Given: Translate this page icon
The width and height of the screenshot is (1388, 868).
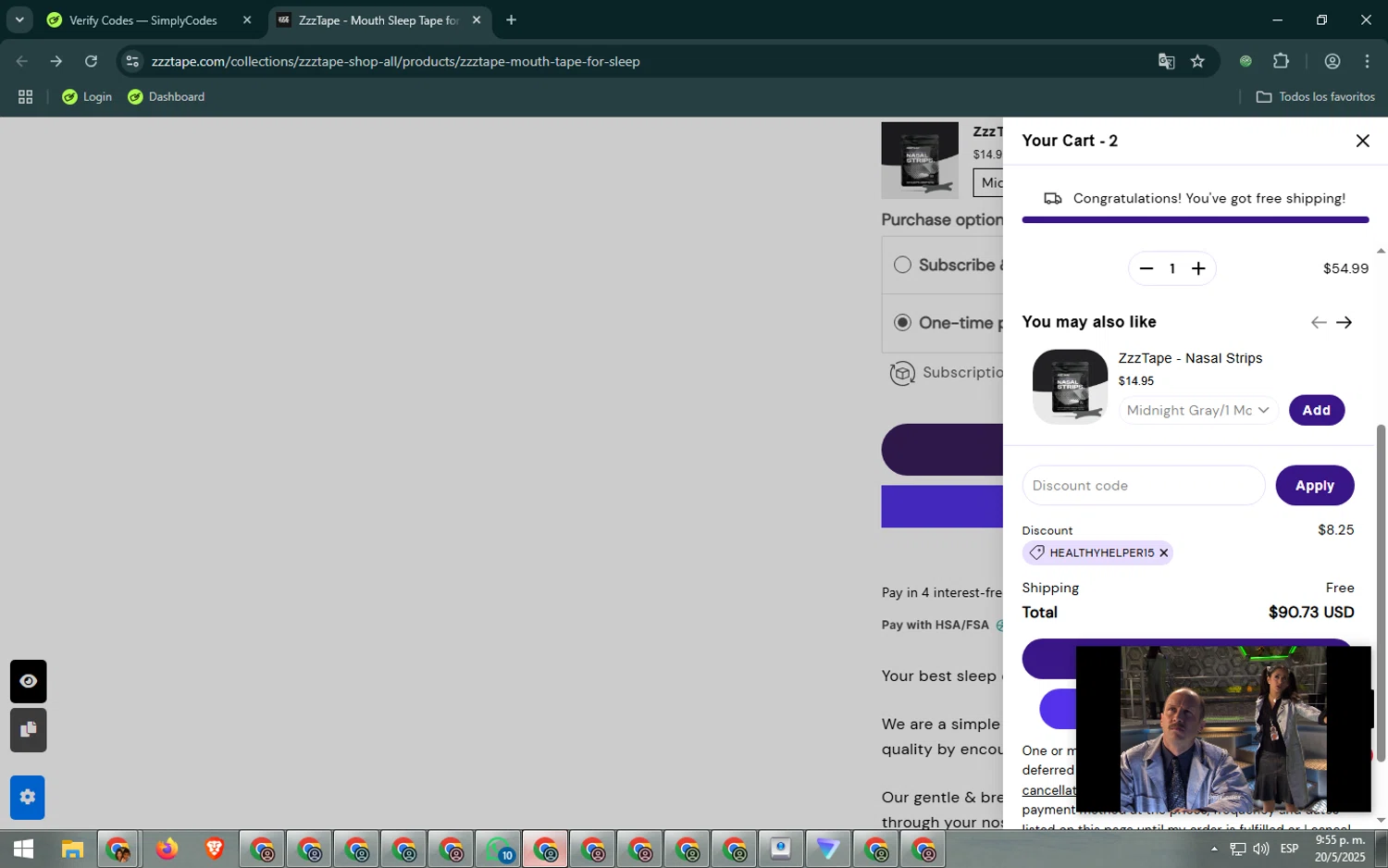Looking at the screenshot, I should coord(1166,61).
